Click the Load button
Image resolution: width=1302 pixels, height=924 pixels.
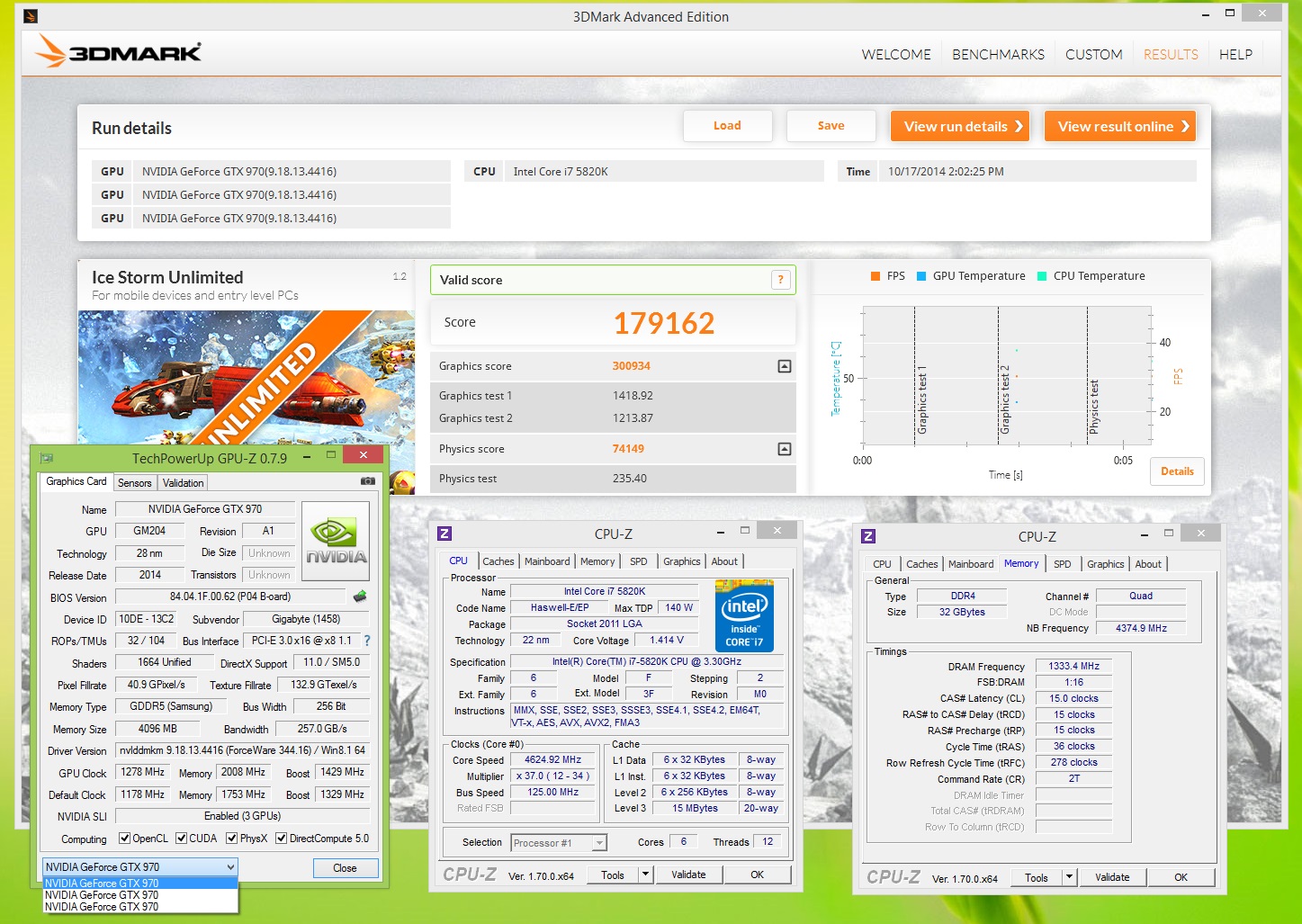(727, 126)
